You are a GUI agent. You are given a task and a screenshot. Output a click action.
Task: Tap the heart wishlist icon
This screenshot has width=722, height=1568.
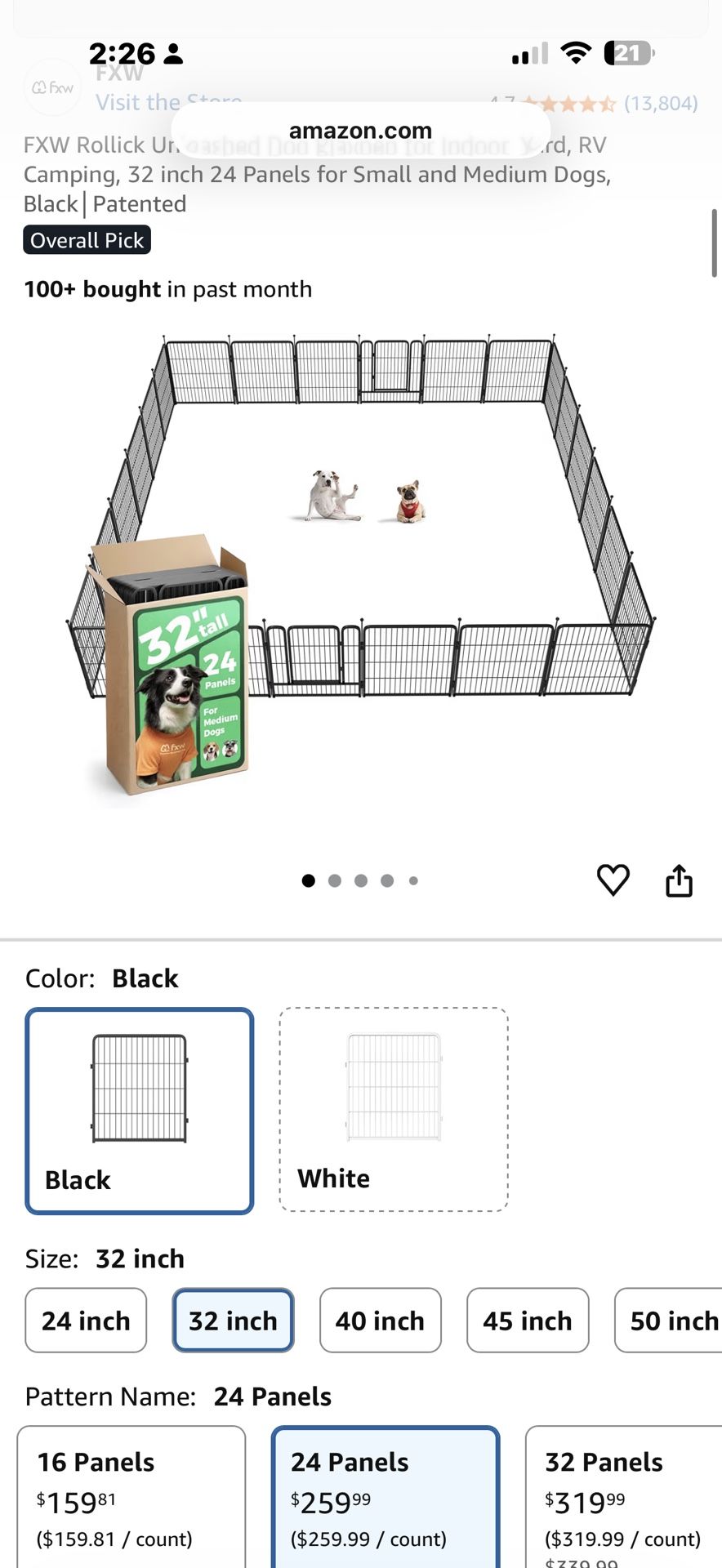(613, 880)
